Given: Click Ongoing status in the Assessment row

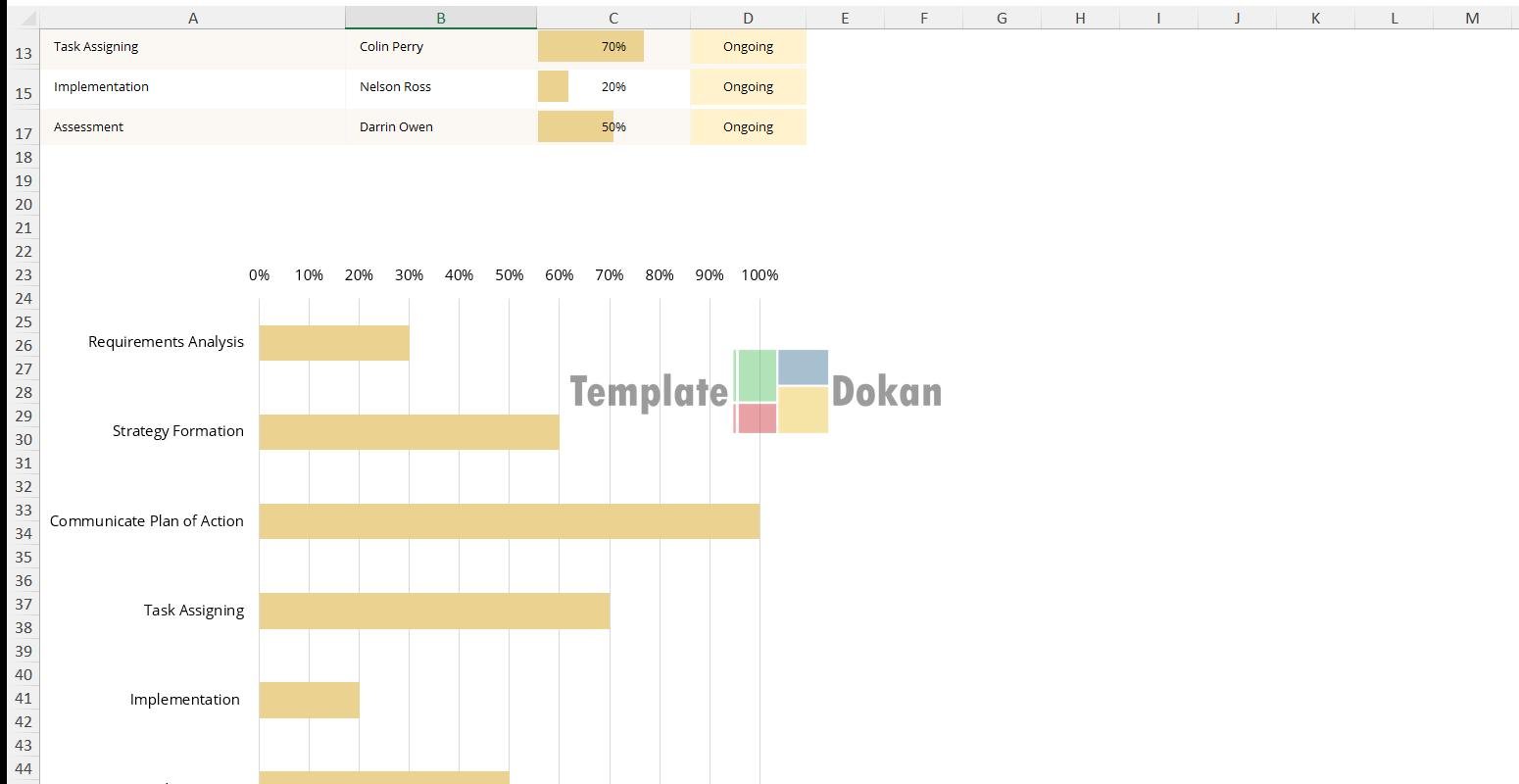Looking at the screenshot, I should [748, 127].
